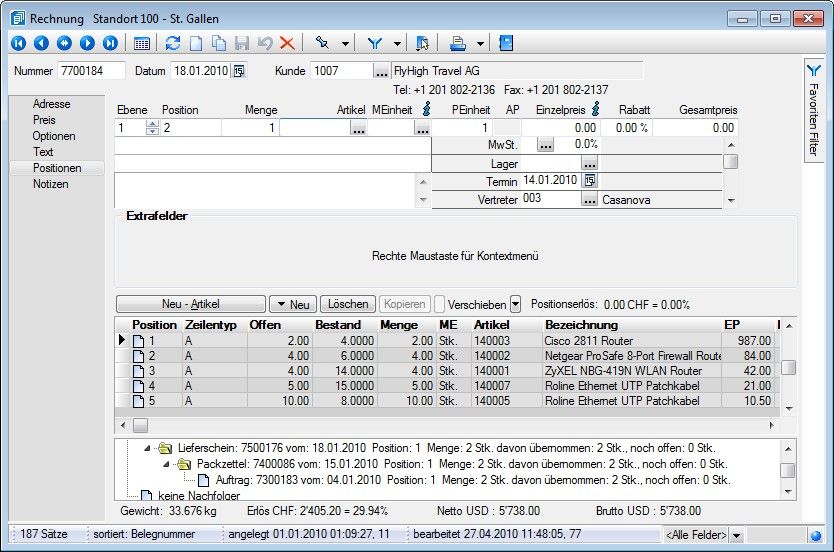Click the Neu - Artikel button
The width and height of the screenshot is (834, 552).
tap(190, 304)
